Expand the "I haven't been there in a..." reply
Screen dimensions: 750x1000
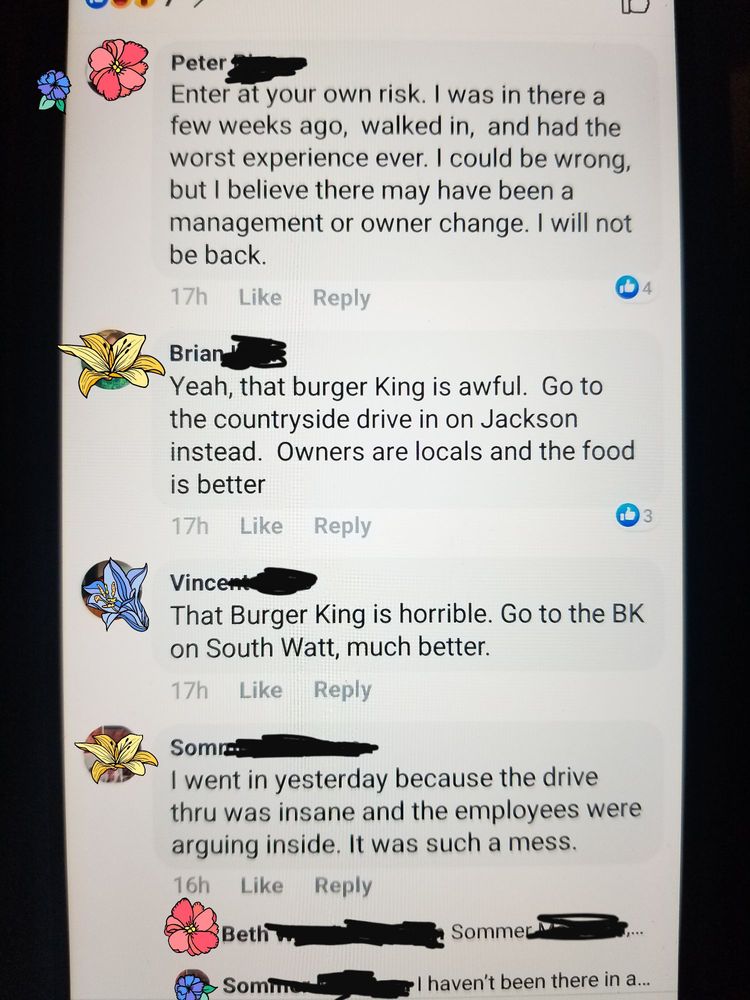coord(436,983)
